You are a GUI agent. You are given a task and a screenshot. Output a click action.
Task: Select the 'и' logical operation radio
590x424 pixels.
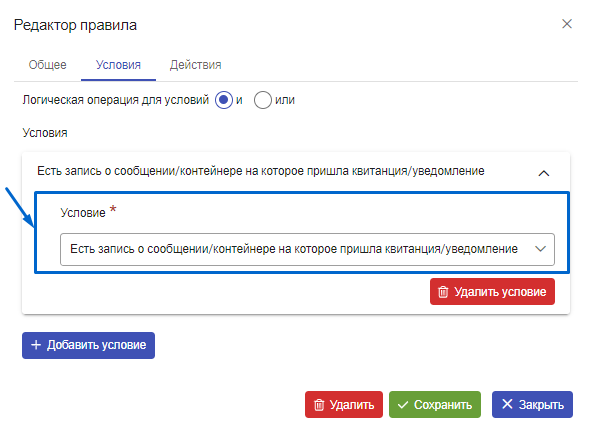(224, 100)
